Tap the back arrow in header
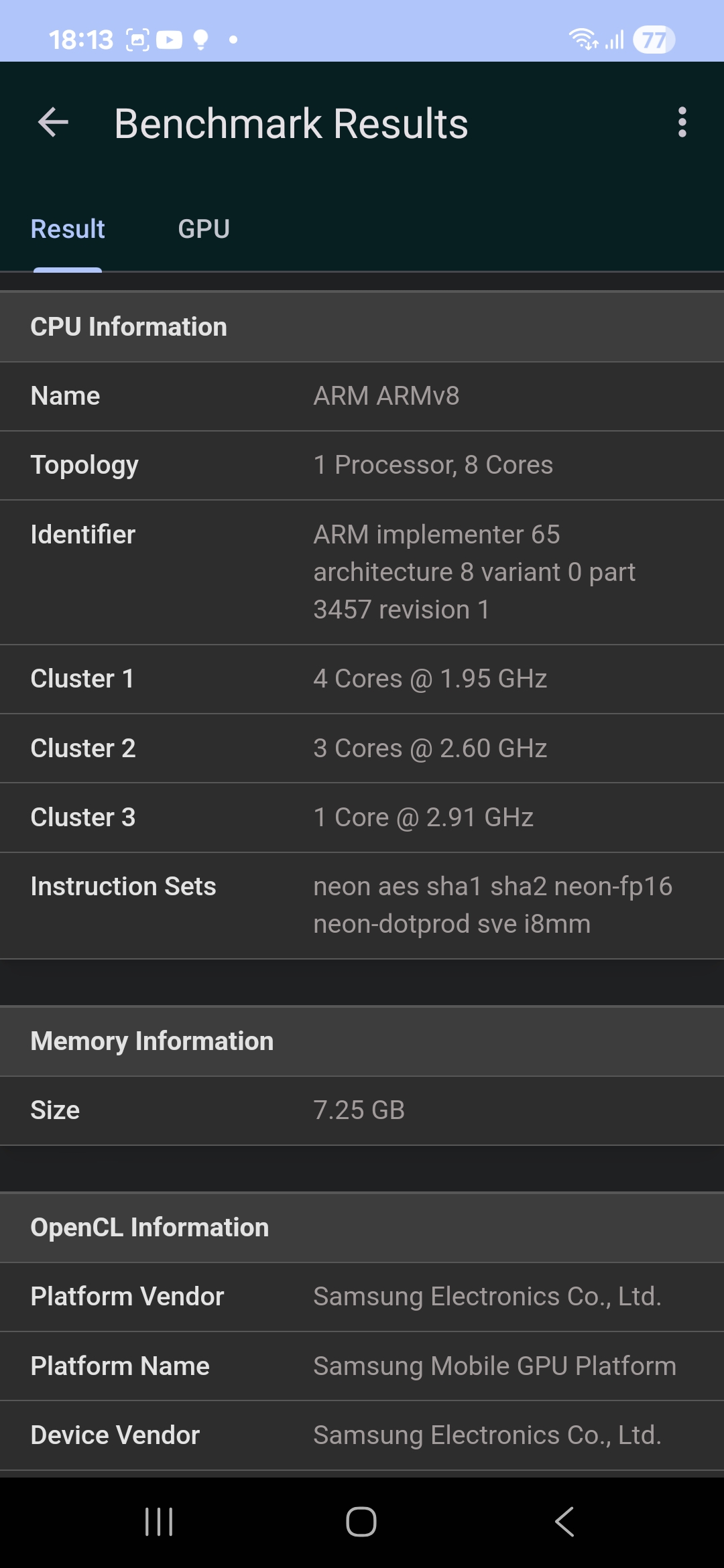This screenshot has width=724, height=1568. 54,123
